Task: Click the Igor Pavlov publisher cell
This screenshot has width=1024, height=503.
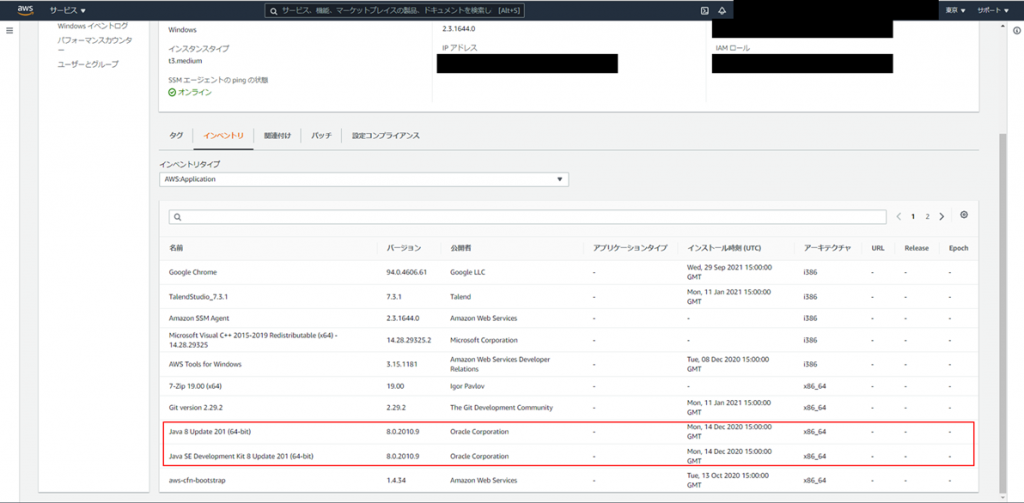Action: pos(468,386)
